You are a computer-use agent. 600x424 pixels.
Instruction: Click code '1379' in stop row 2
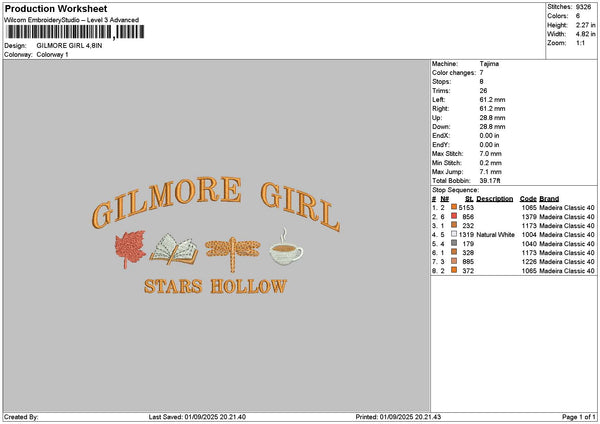[529, 217]
